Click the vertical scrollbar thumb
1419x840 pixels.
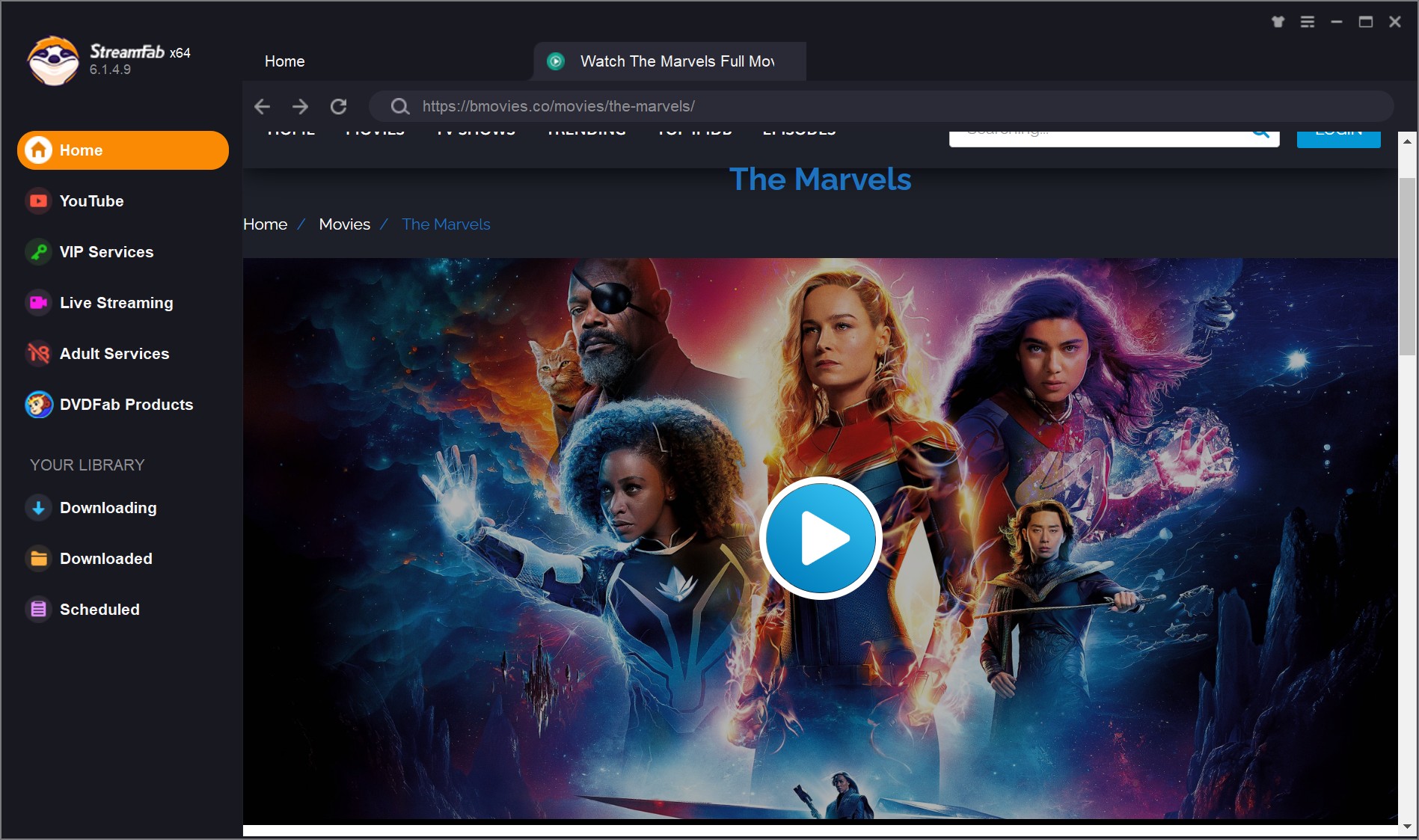click(1407, 266)
